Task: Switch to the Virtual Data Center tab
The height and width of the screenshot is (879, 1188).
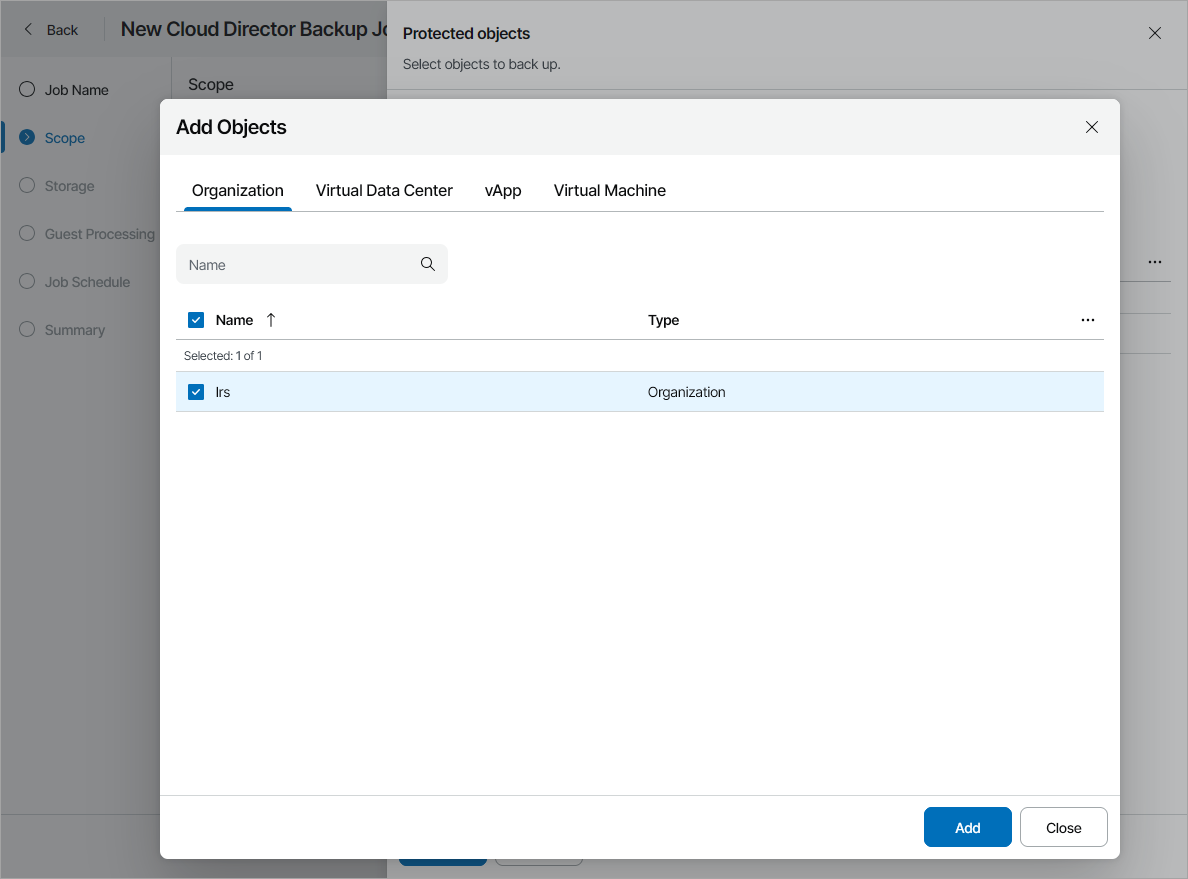Action: 384,190
